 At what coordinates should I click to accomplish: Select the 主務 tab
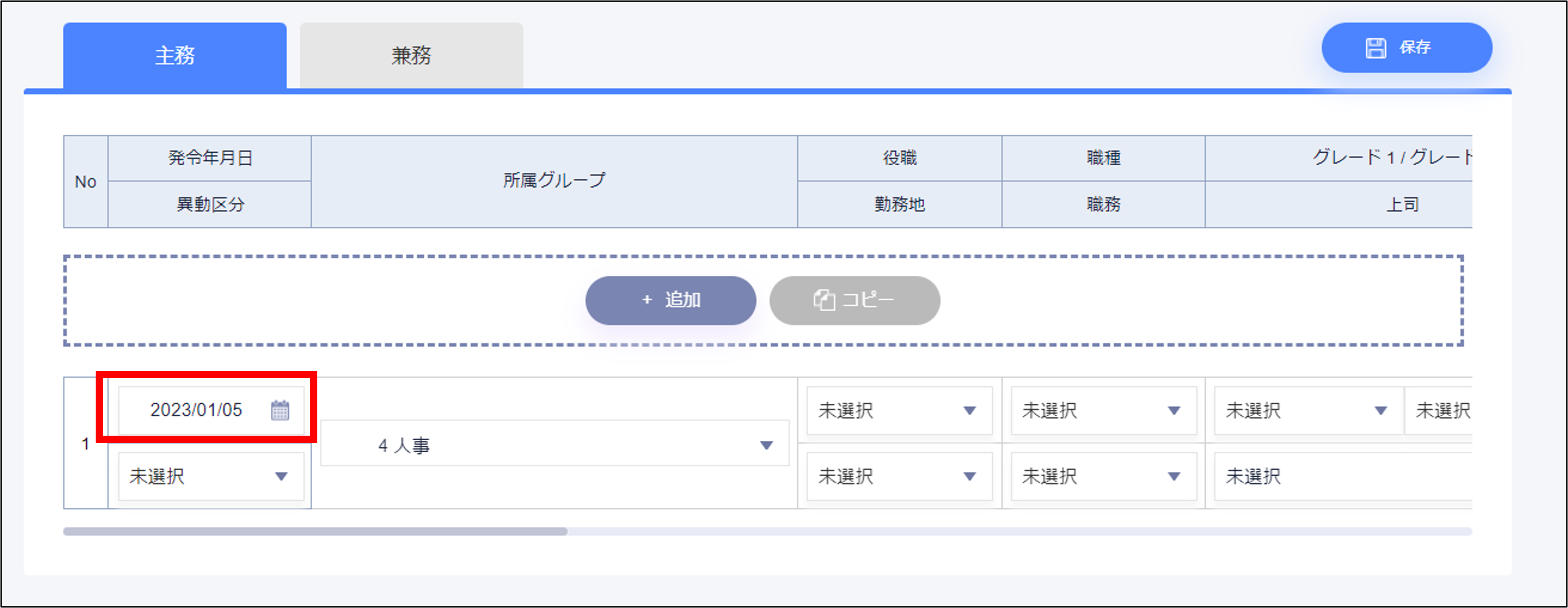pos(175,56)
